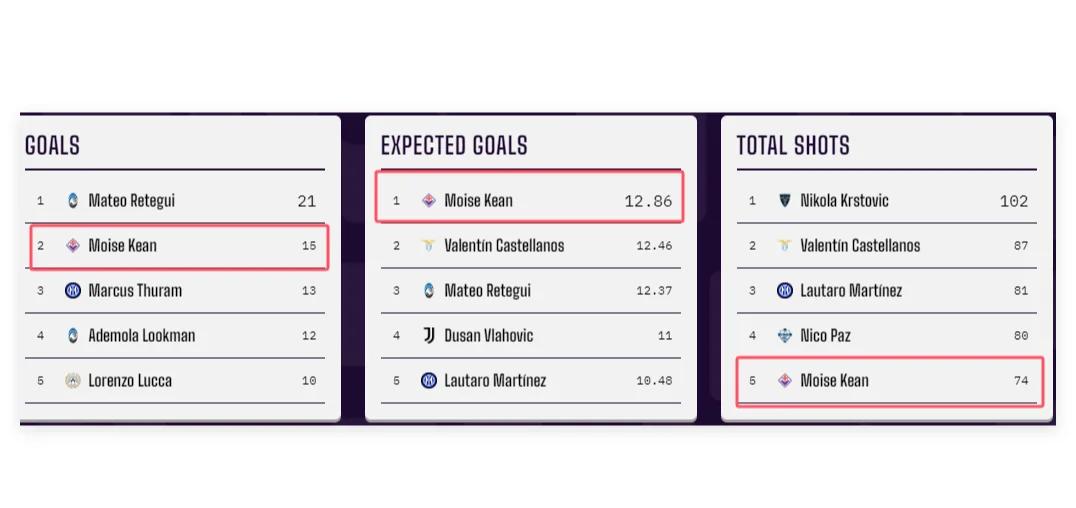Click Moise Kean's 12.86 expected goals value
This screenshot has height=508, width=1076.
click(x=648, y=201)
